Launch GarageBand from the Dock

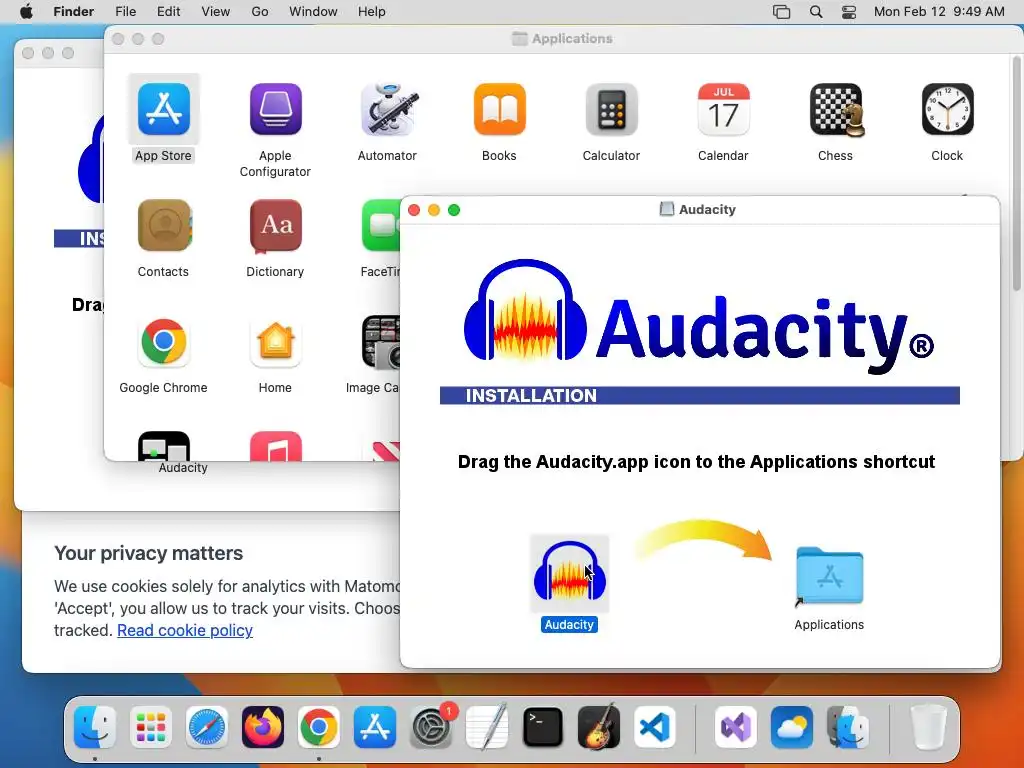pyautogui.click(x=599, y=727)
